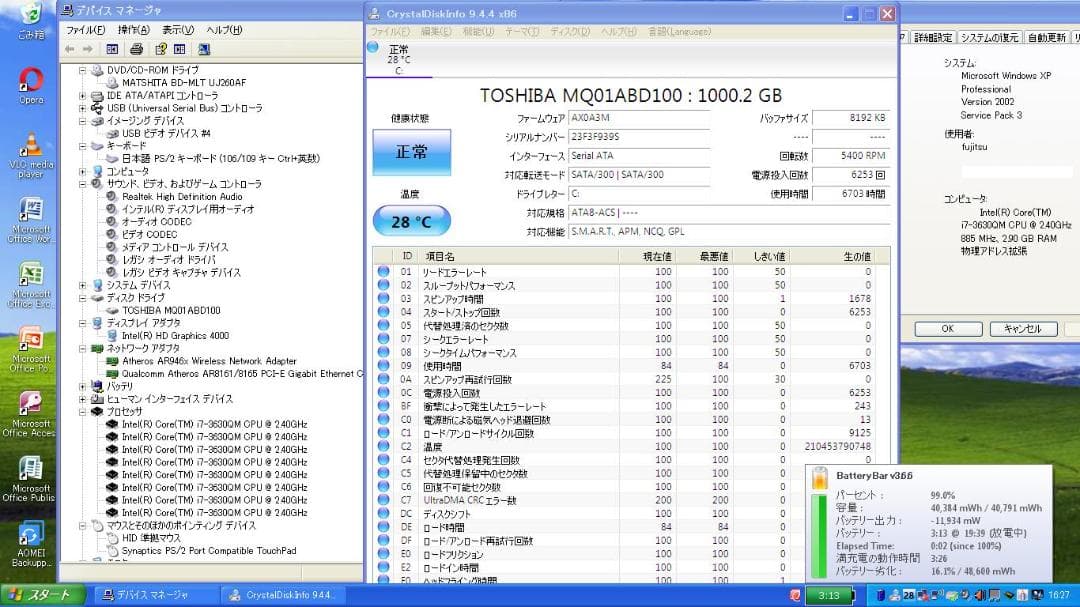Expand the バッテリ node
This screenshot has width=1080, height=607.
83,387
